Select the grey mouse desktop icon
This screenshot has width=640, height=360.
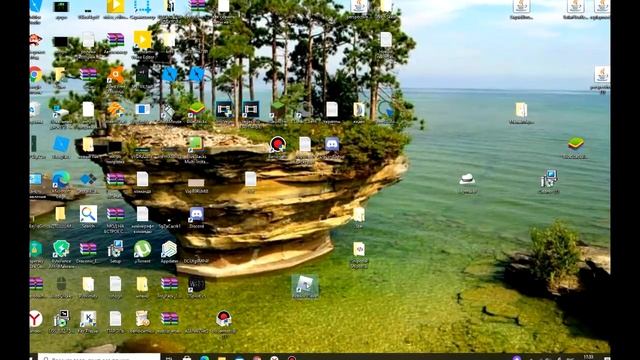click(x=61, y=284)
